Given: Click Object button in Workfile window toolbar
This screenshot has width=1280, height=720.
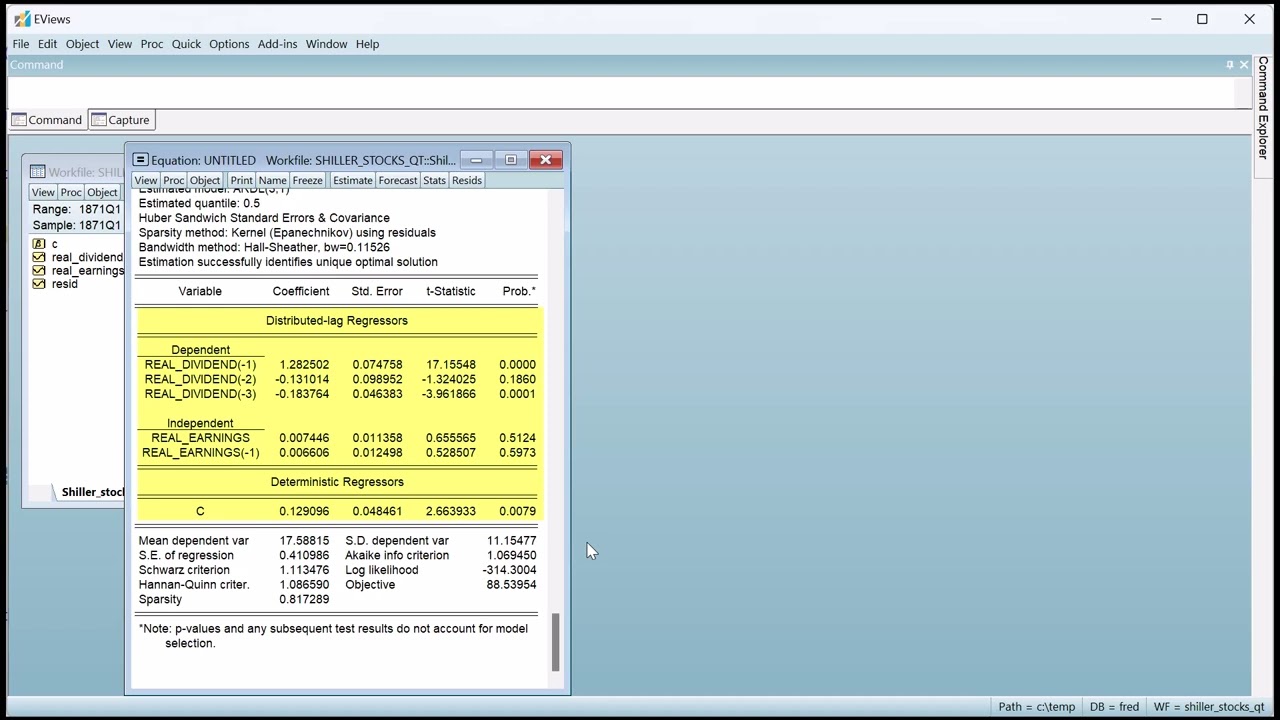Looking at the screenshot, I should (x=102, y=192).
